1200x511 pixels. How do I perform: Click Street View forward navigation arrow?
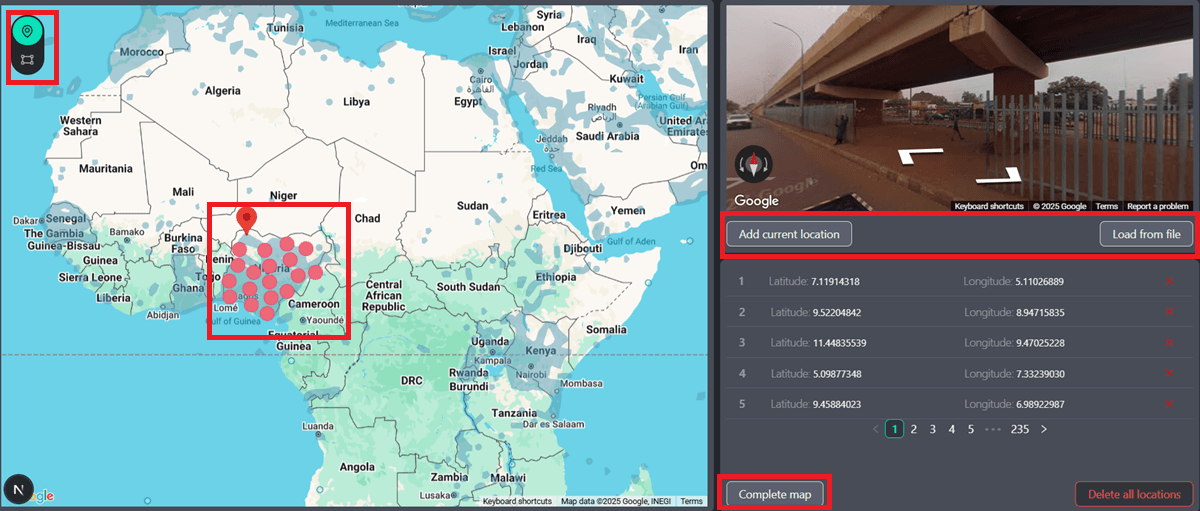point(922,155)
